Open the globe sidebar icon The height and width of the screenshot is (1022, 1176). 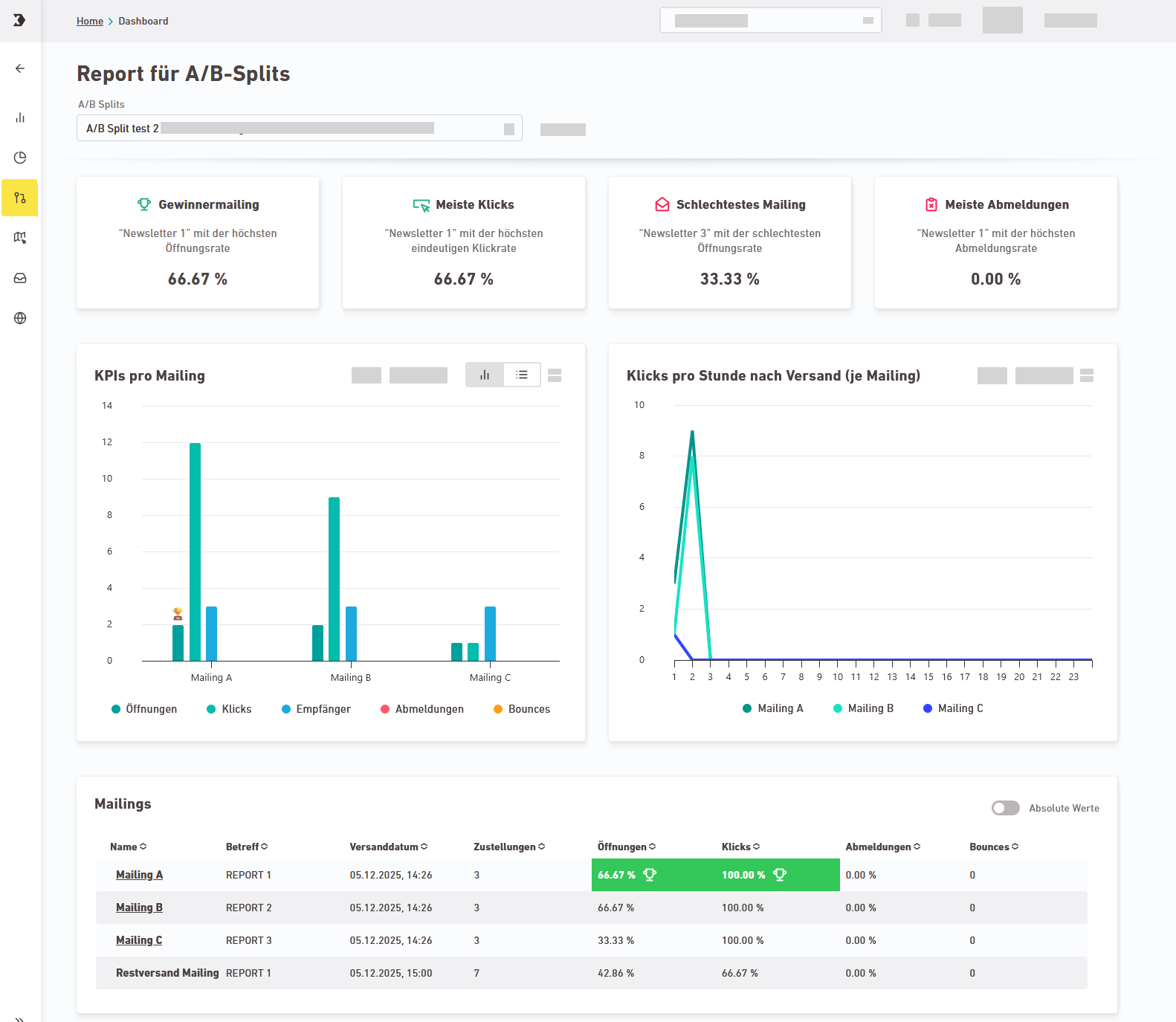tap(20, 318)
